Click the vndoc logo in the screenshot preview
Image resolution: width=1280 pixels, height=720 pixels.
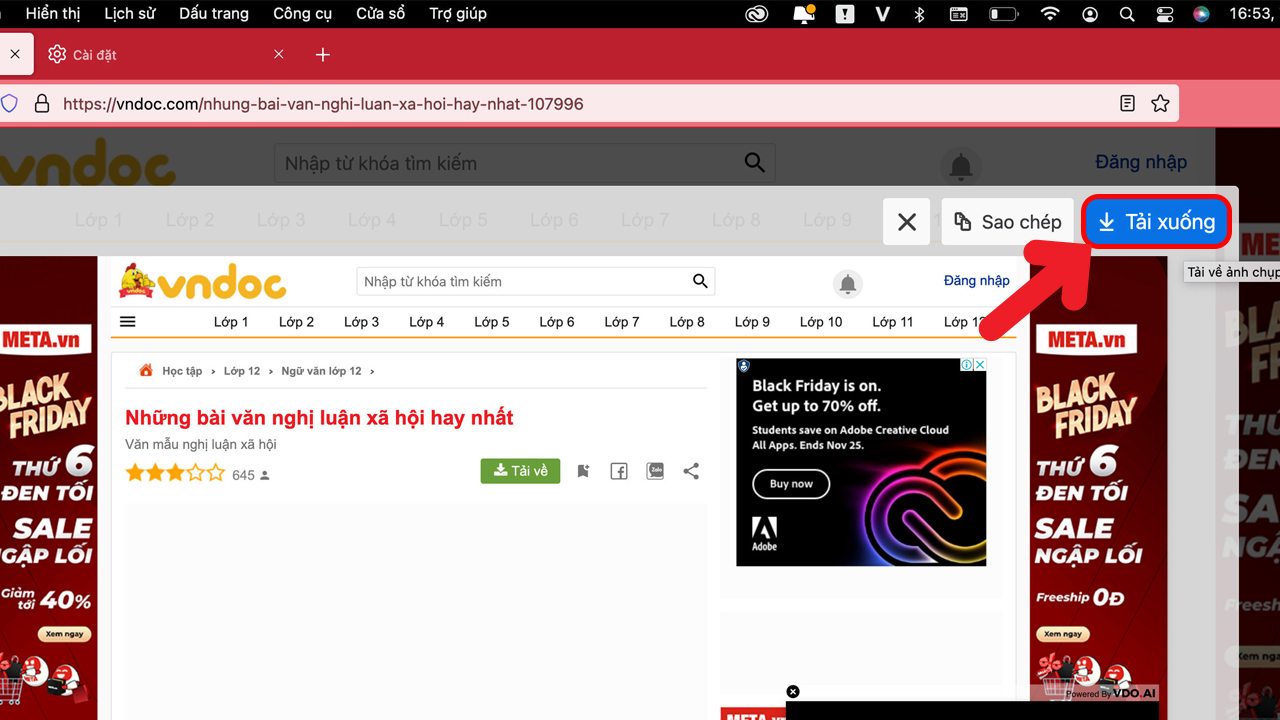pyautogui.click(x=202, y=282)
